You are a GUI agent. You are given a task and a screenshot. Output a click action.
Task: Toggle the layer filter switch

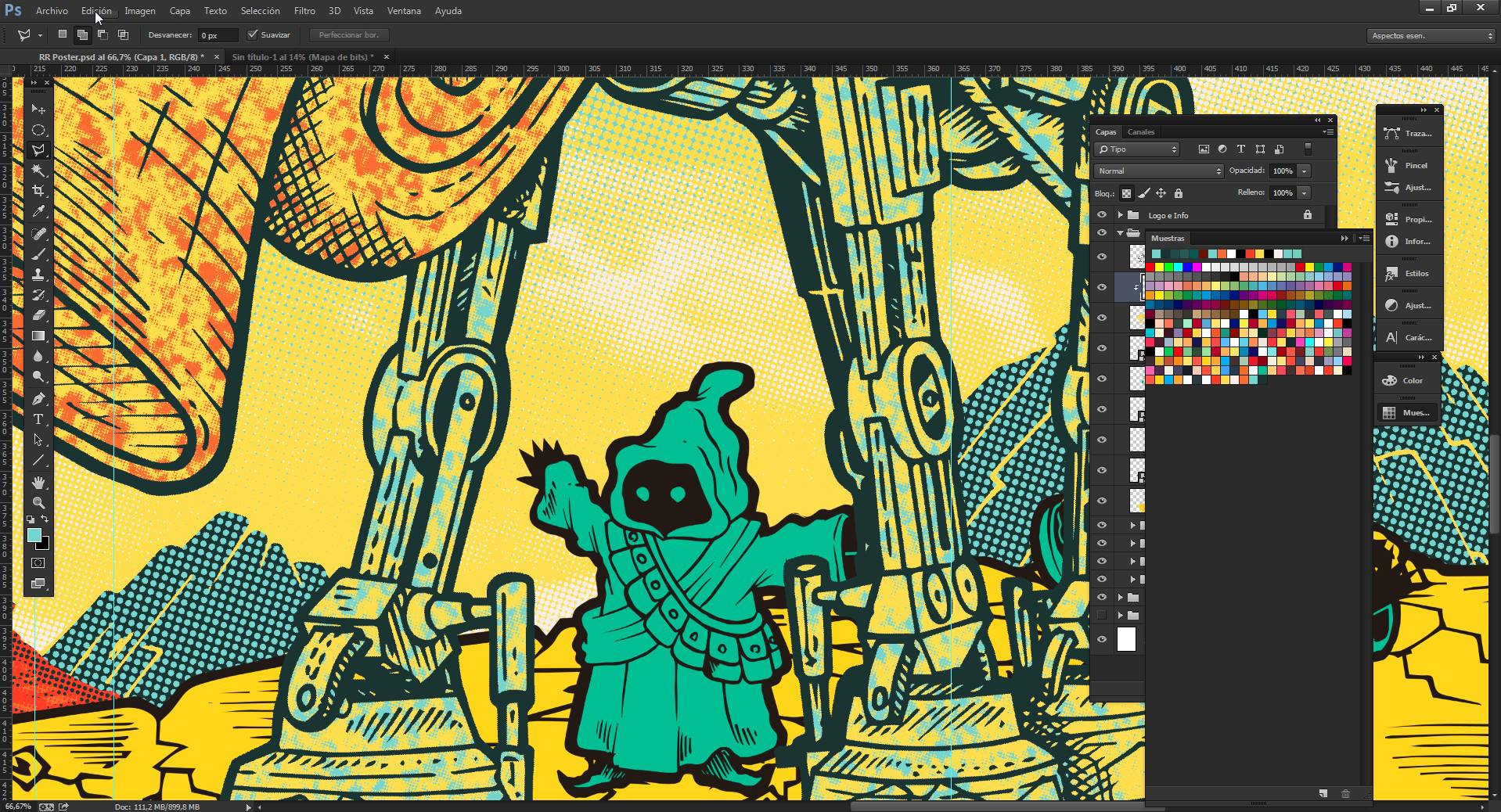click(1308, 149)
